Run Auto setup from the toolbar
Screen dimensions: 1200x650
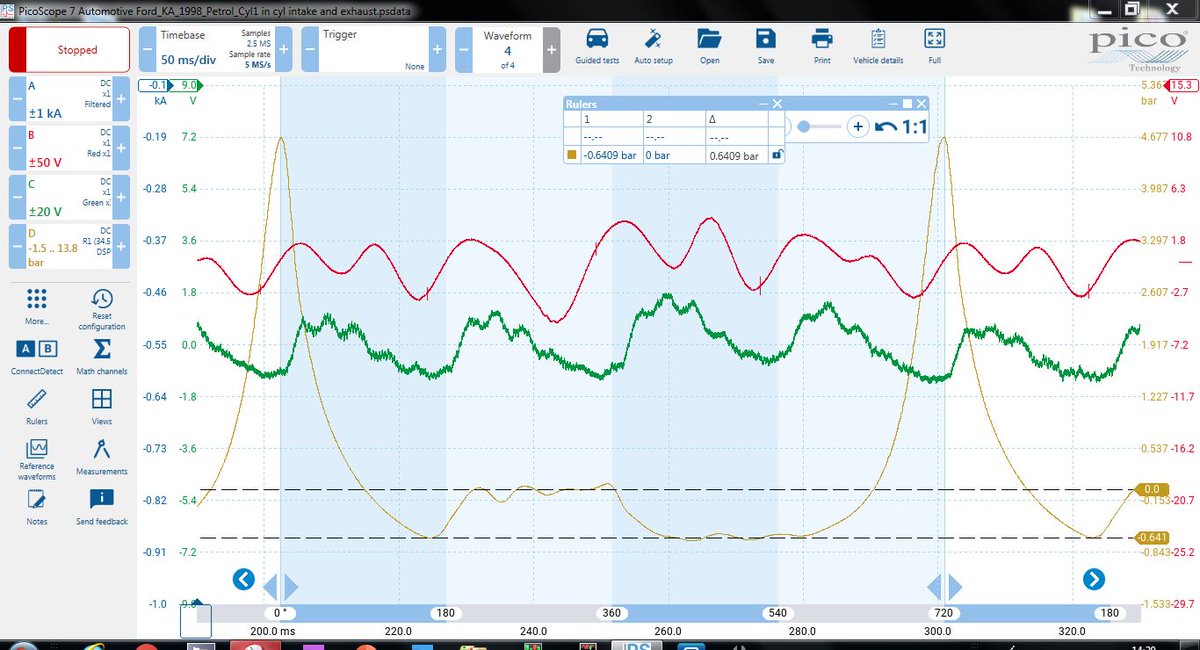point(652,40)
